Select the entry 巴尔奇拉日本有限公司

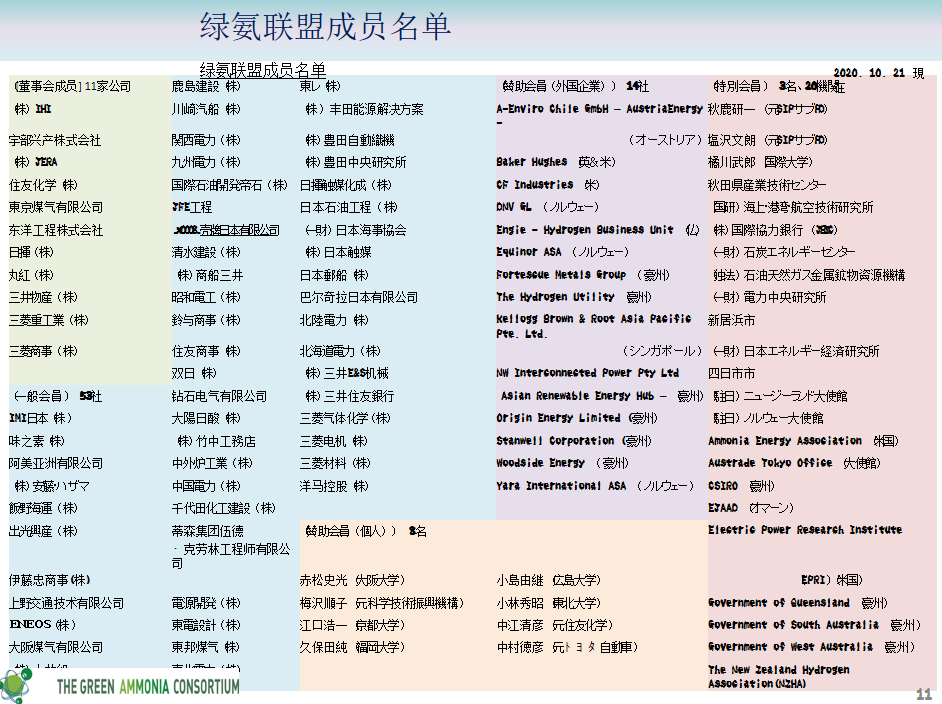[359, 297]
